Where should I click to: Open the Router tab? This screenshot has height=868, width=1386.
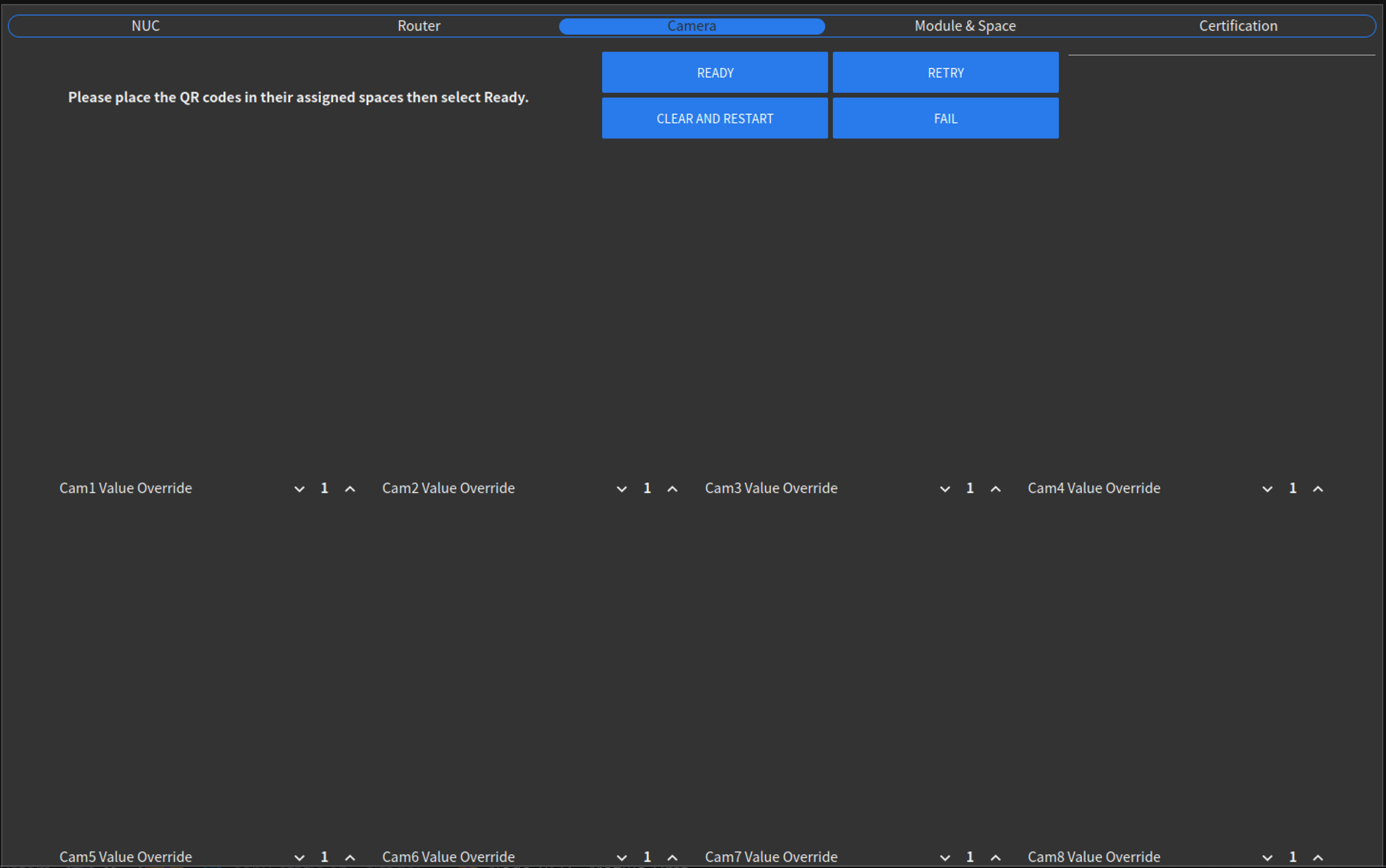pyautogui.click(x=418, y=26)
